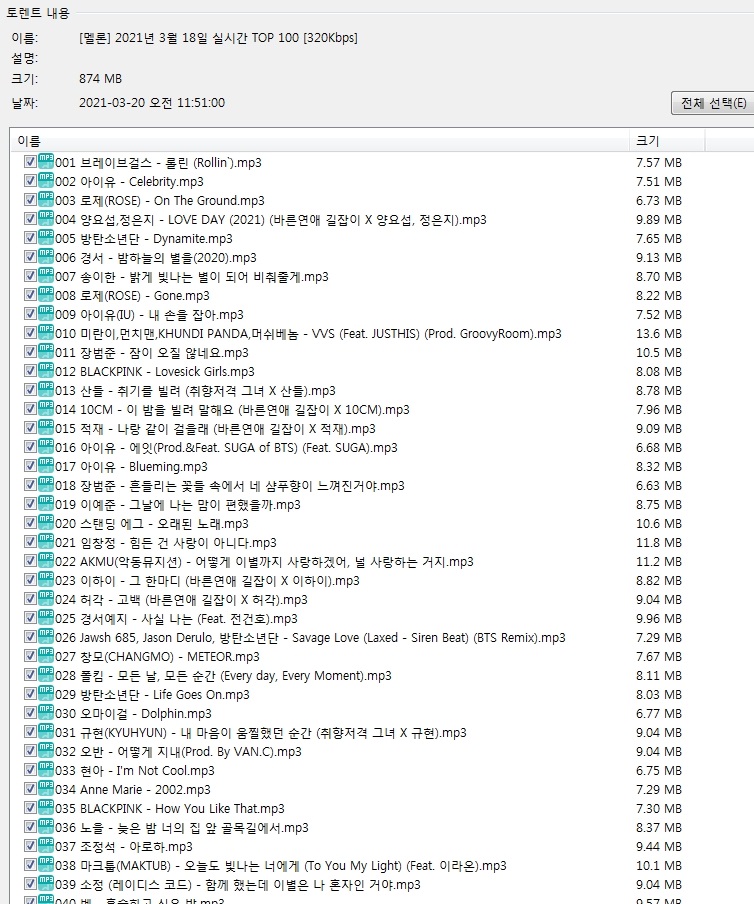Click MP3 icon of 037 조정석 아로하

[x=46, y=846]
